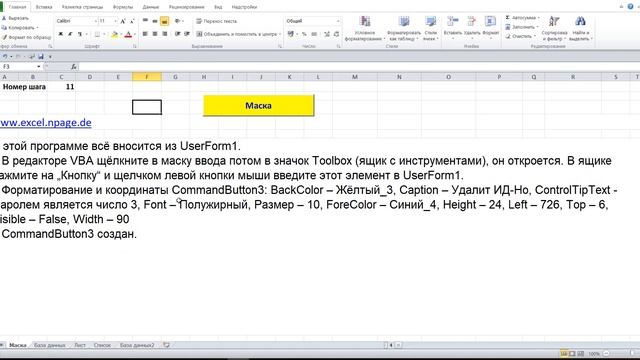640x360 pixels.
Task: Open the База данных sheet tab
Action: (x=49, y=345)
